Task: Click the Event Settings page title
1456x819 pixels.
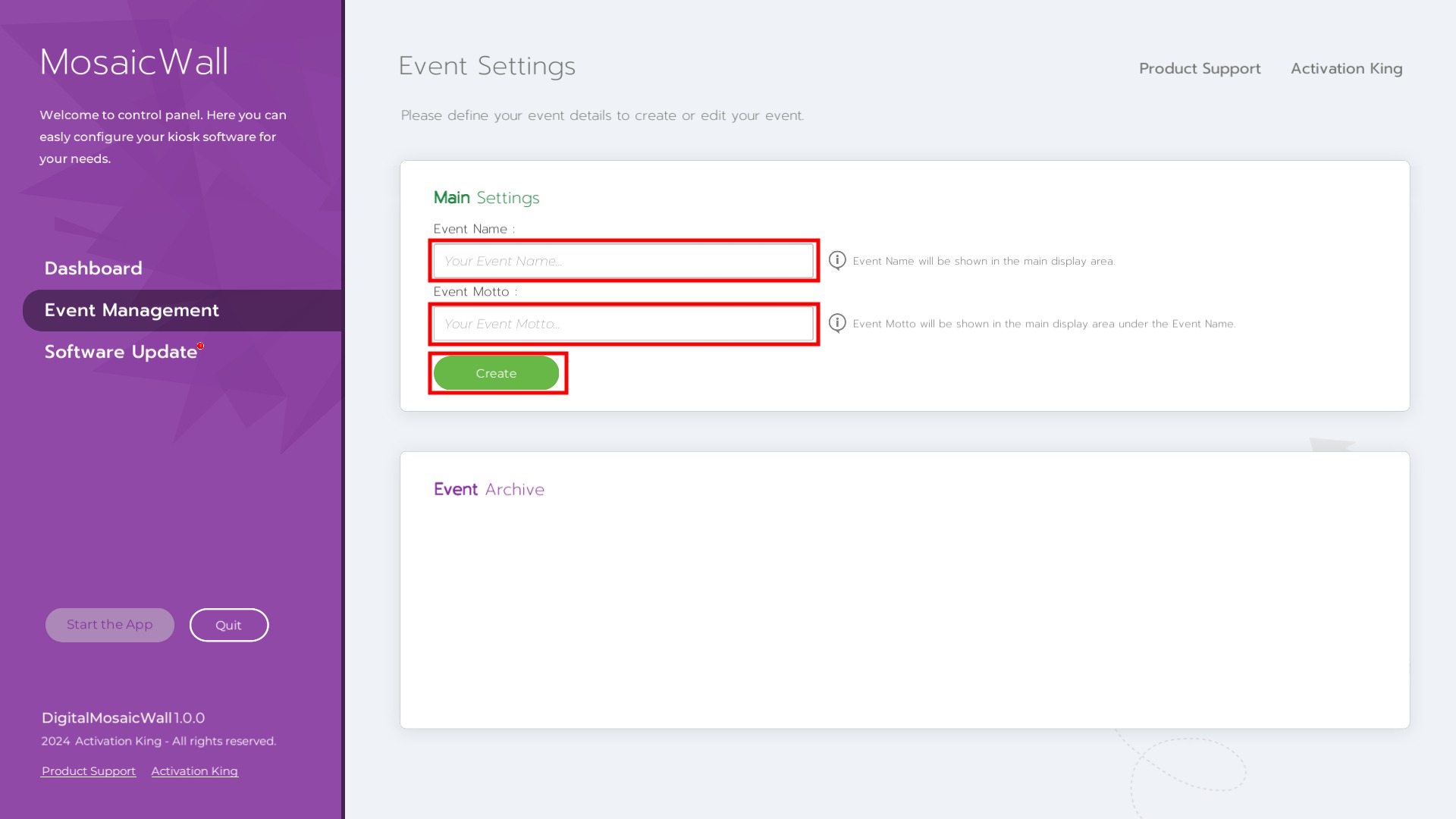Action: (487, 66)
